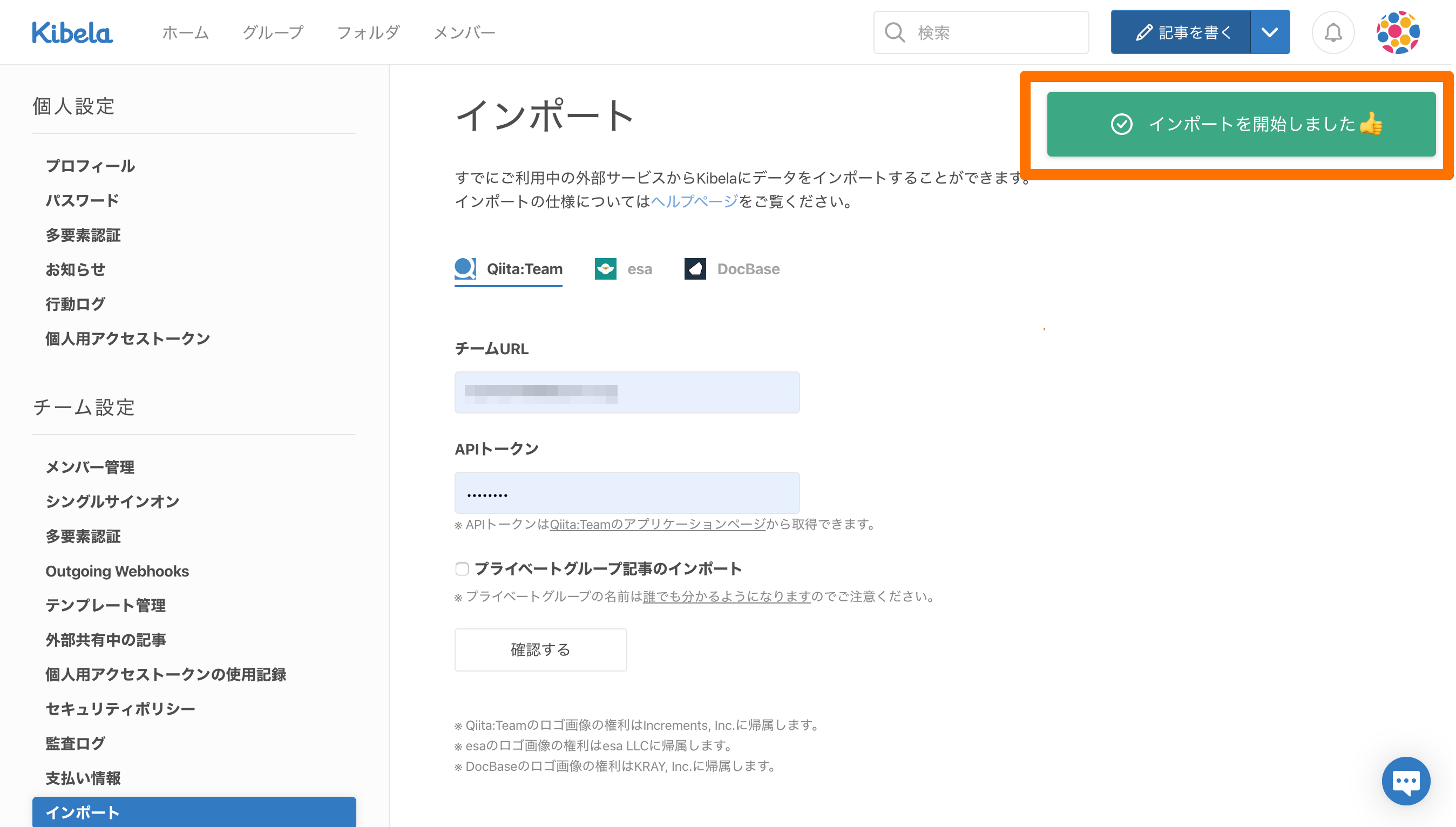Image resolution: width=1456 pixels, height=827 pixels.
Task: Open the ヘルプページ link
Action: [x=694, y=201]
